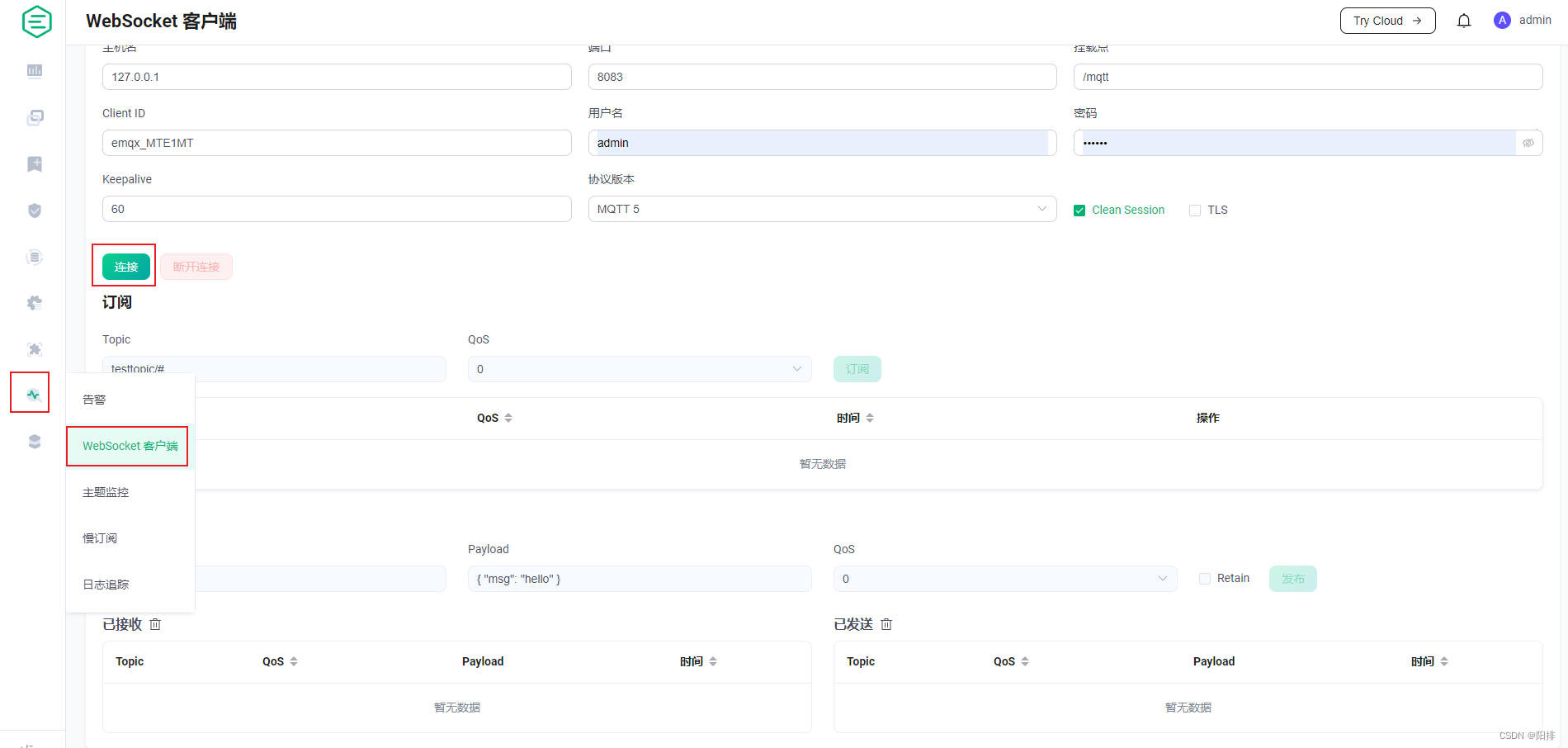Click the 订阅 subscribe button
Screen dimensions: 1568x748
tap(857, 369)
